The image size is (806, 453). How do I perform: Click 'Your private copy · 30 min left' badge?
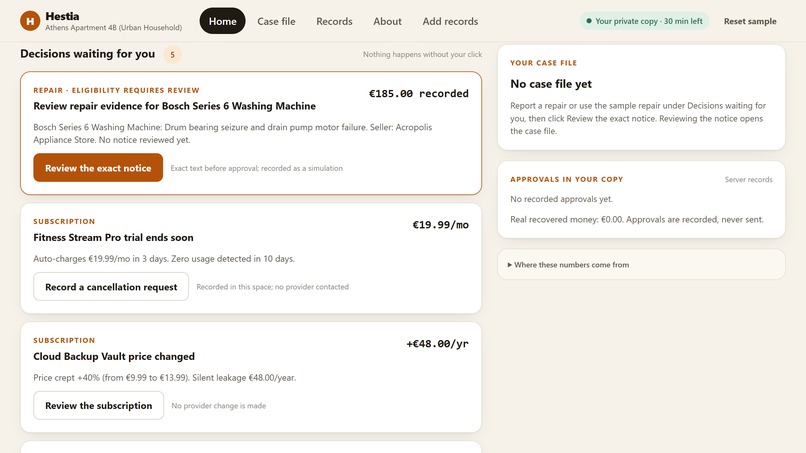644,21
